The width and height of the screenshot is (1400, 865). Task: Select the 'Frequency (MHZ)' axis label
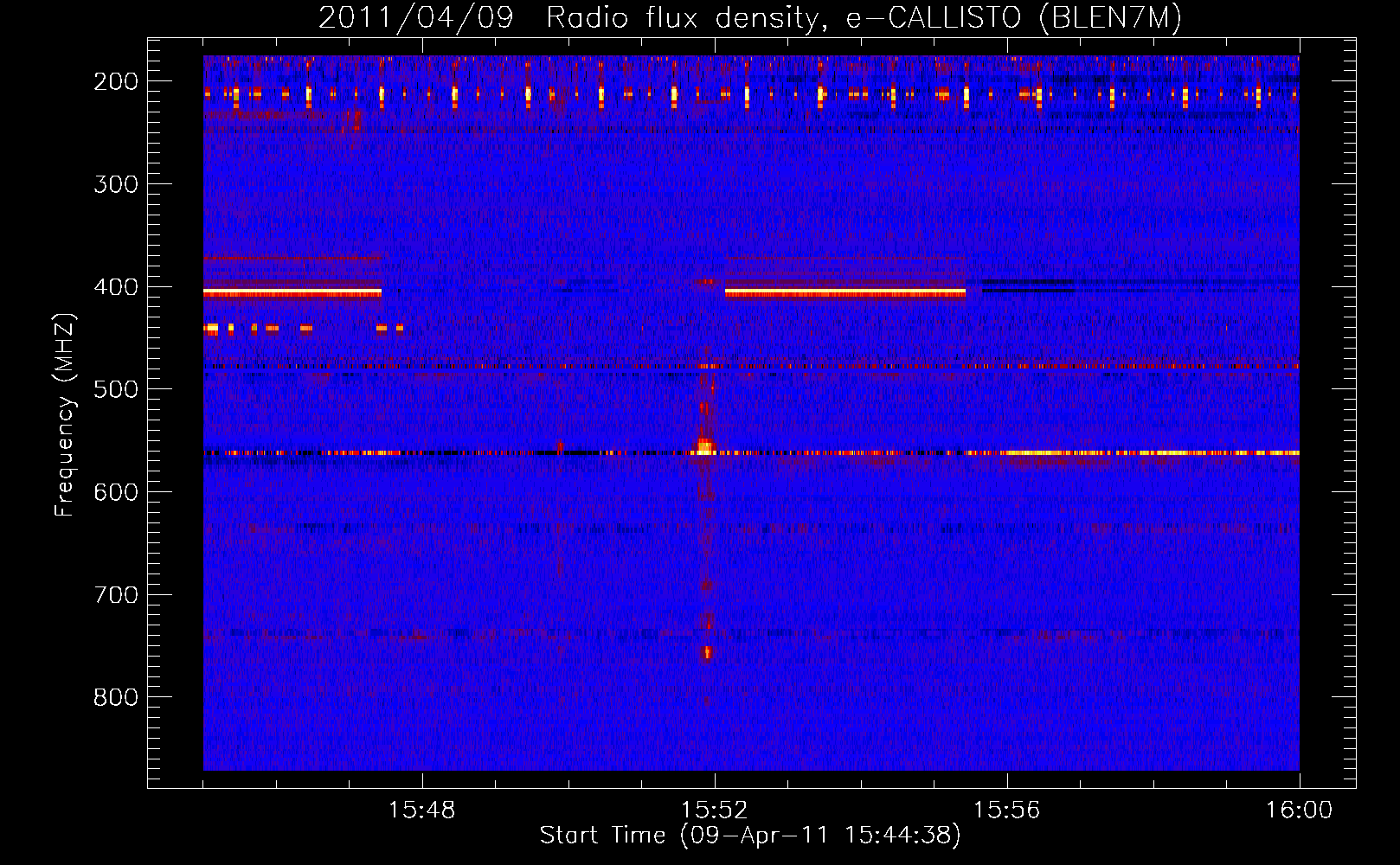coord(65,415)
